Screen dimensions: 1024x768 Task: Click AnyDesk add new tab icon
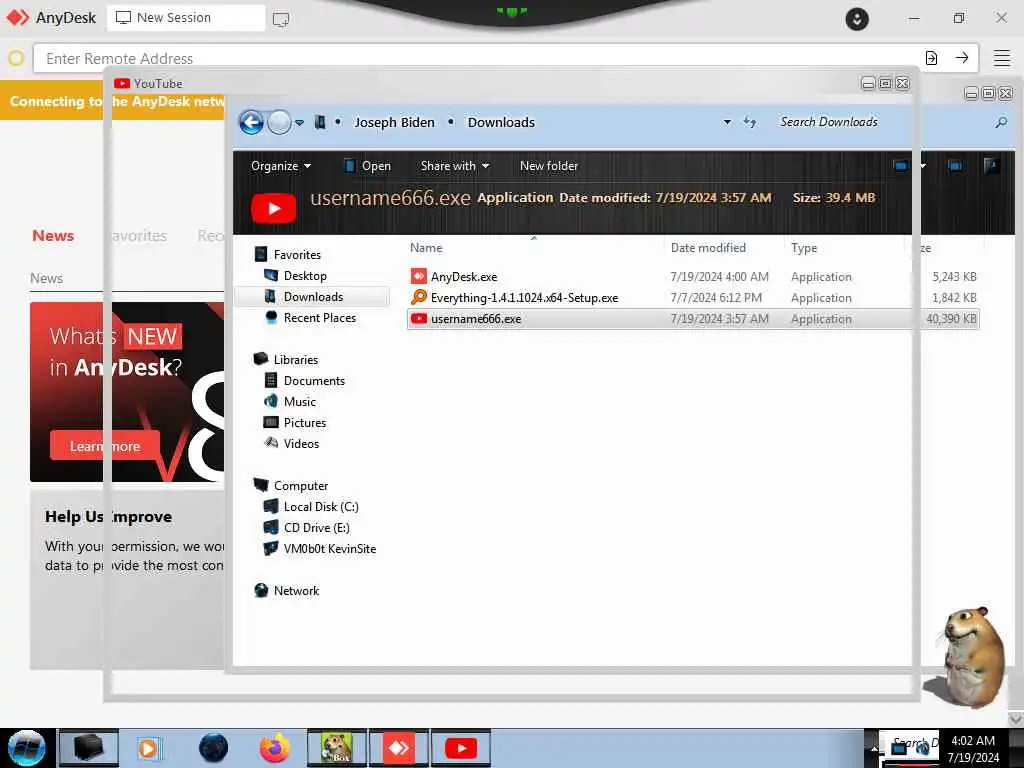pos(281,19)
